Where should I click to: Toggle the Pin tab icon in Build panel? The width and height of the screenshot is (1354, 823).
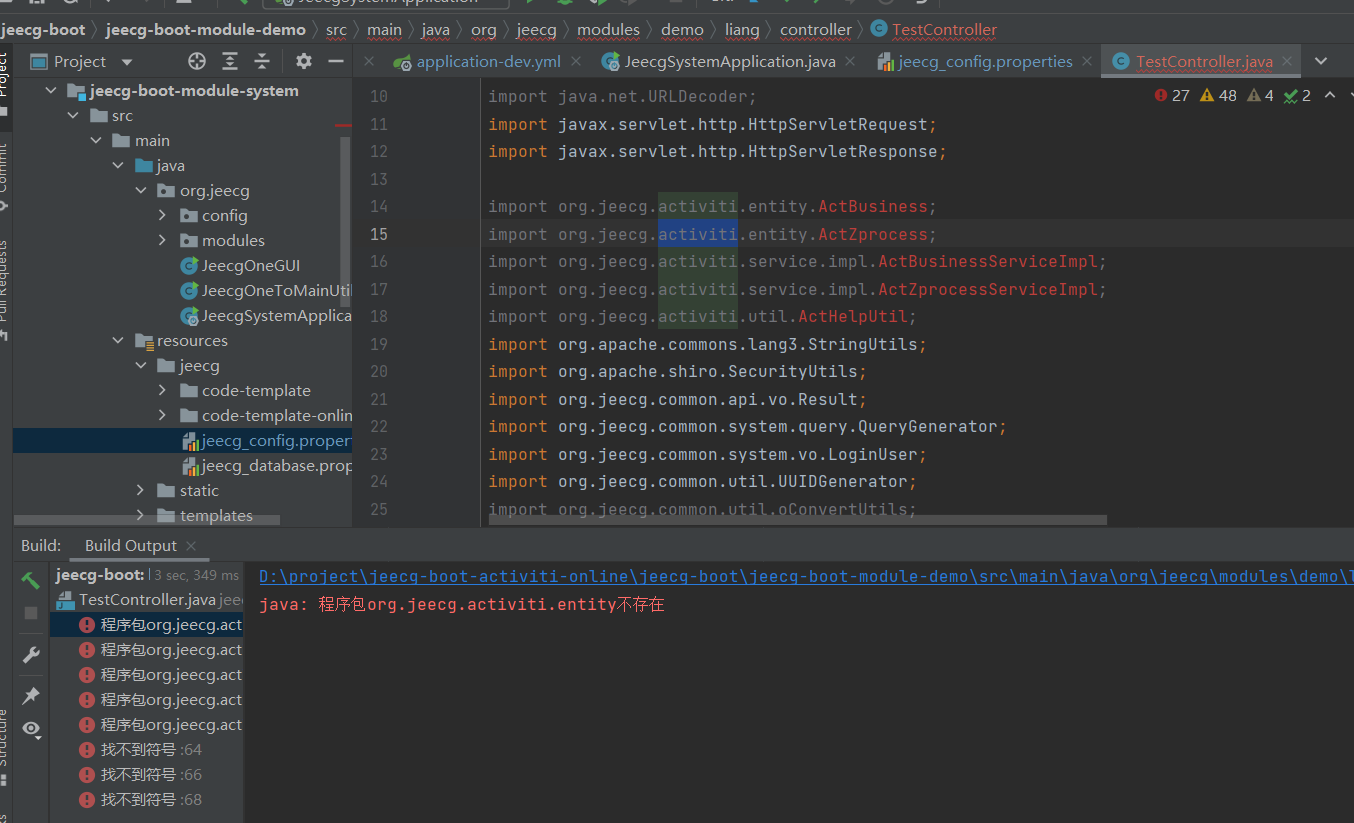[x=30, y=695]
